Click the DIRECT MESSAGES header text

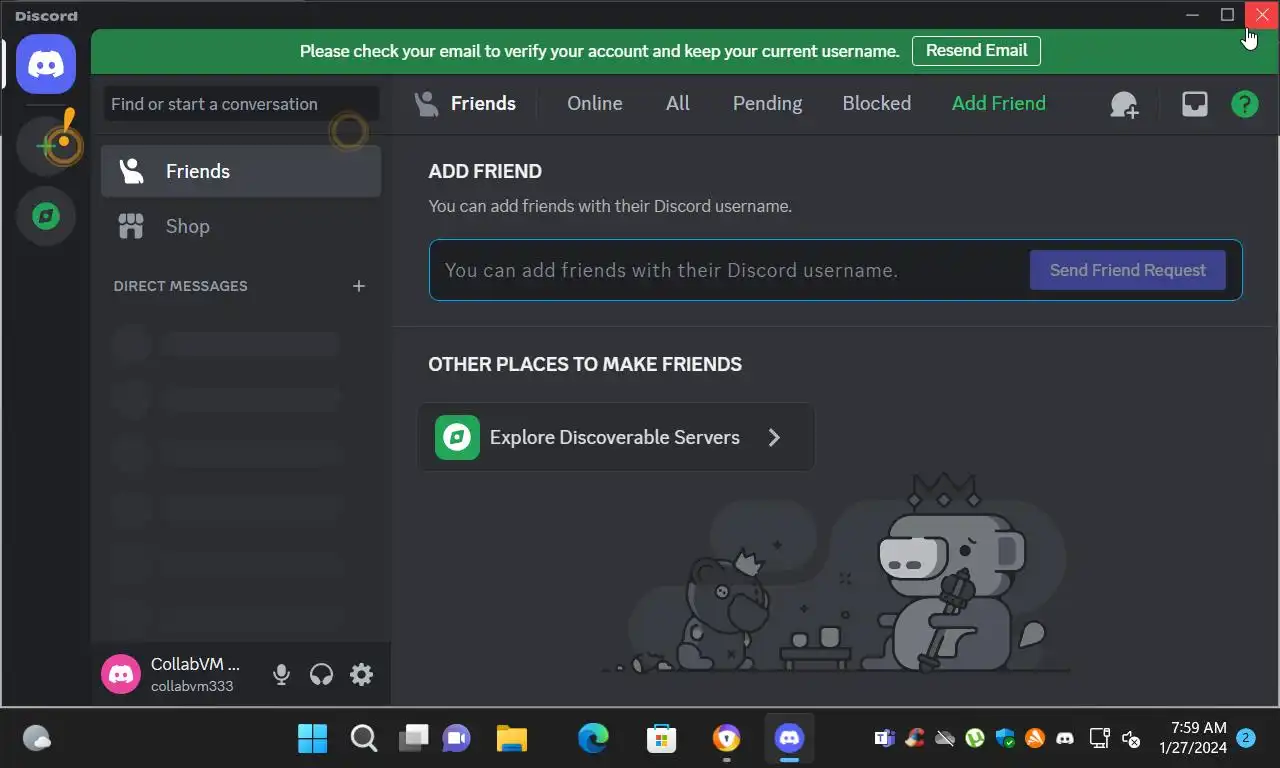(180, 286)
